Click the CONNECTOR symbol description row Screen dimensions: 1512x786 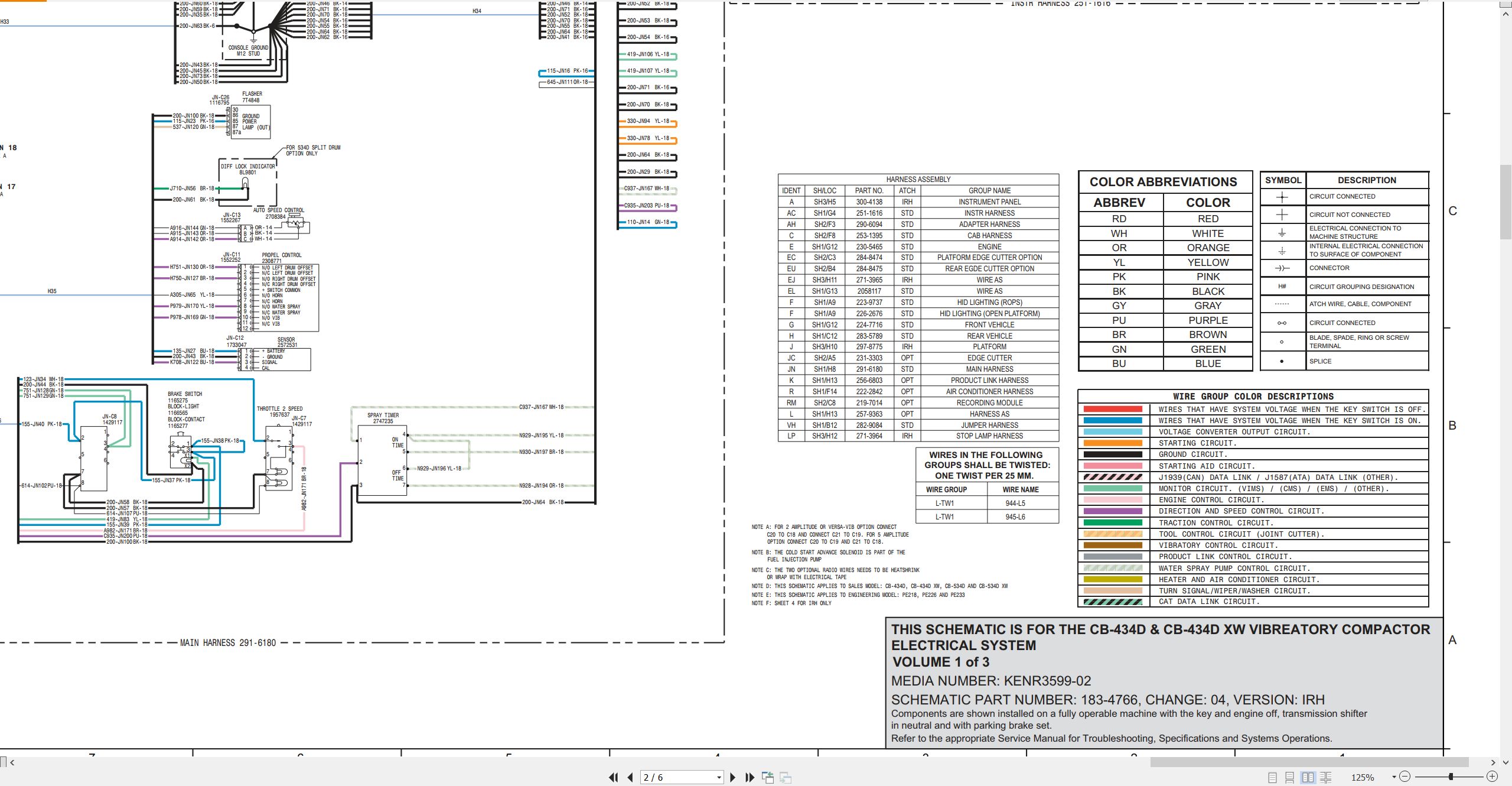(x=1344, y=268)
